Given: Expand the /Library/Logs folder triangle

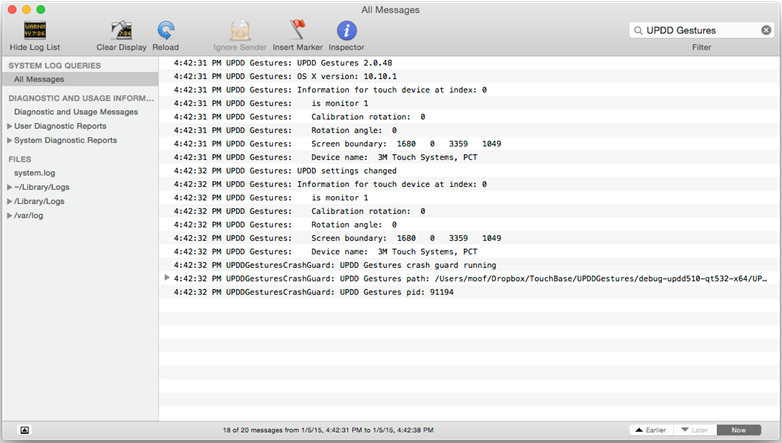Looking at the screenshot, I should (9, 202).
